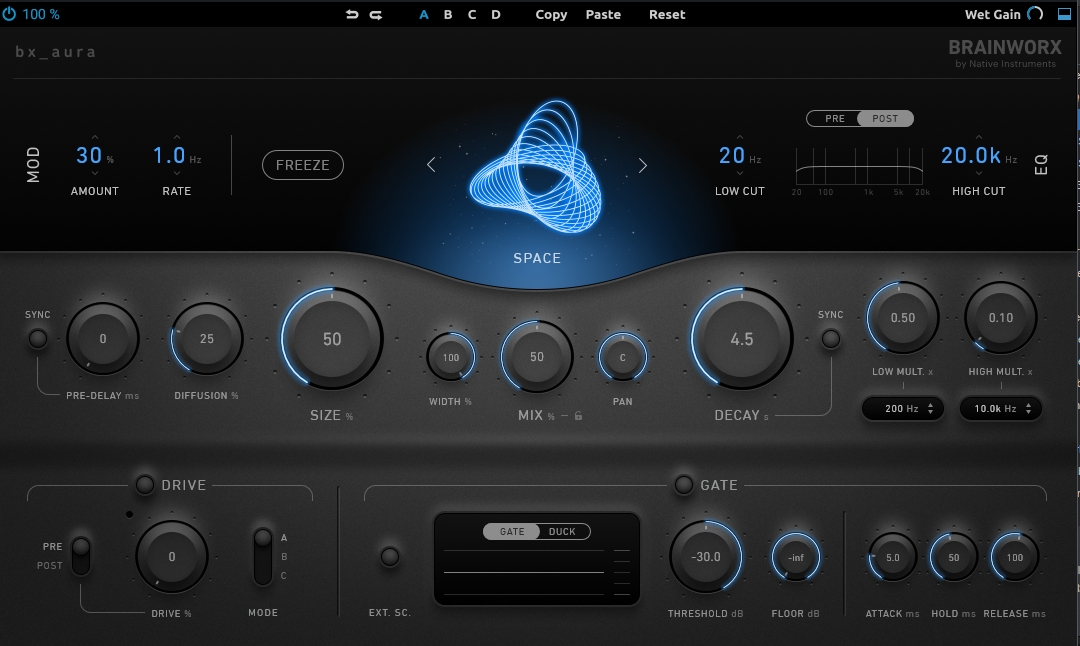Raise HIGH CUT with its up arrow
Image resolution: width=1080 pixels, height=646 pixels.
979,137
